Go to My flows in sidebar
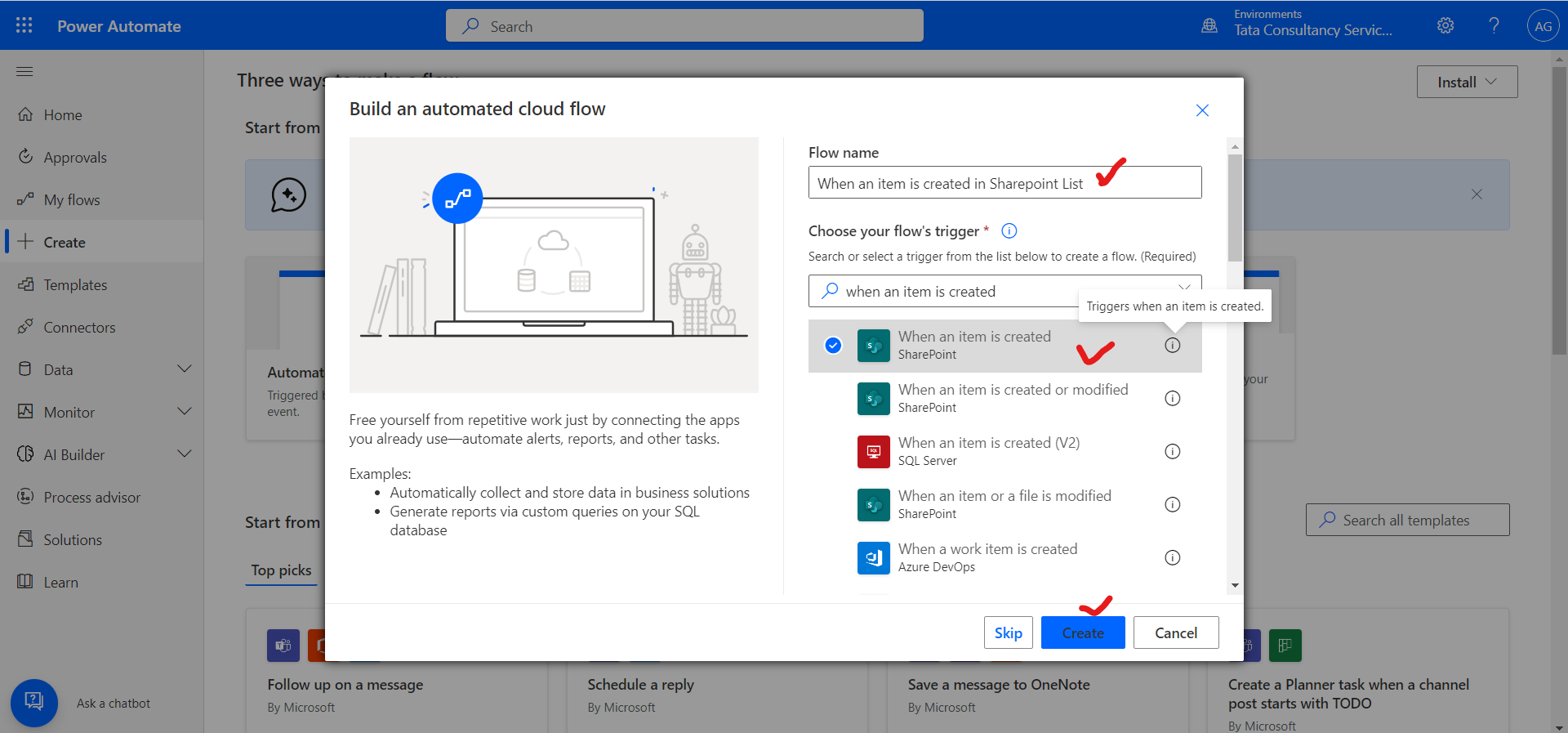 pos(72,200)
